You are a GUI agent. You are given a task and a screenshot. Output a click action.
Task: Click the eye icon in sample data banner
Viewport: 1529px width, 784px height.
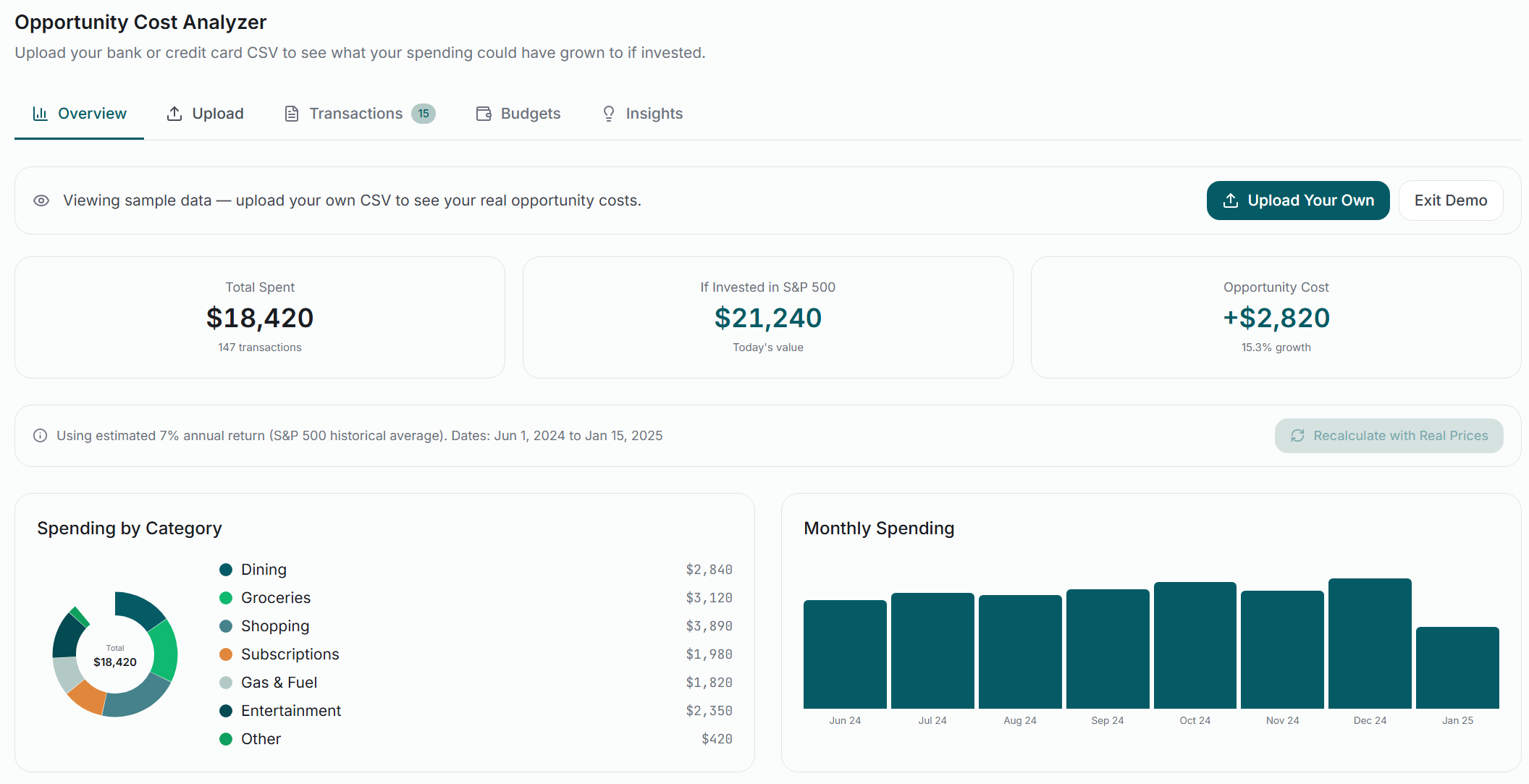pyautogui.click(x=41, y=201)
